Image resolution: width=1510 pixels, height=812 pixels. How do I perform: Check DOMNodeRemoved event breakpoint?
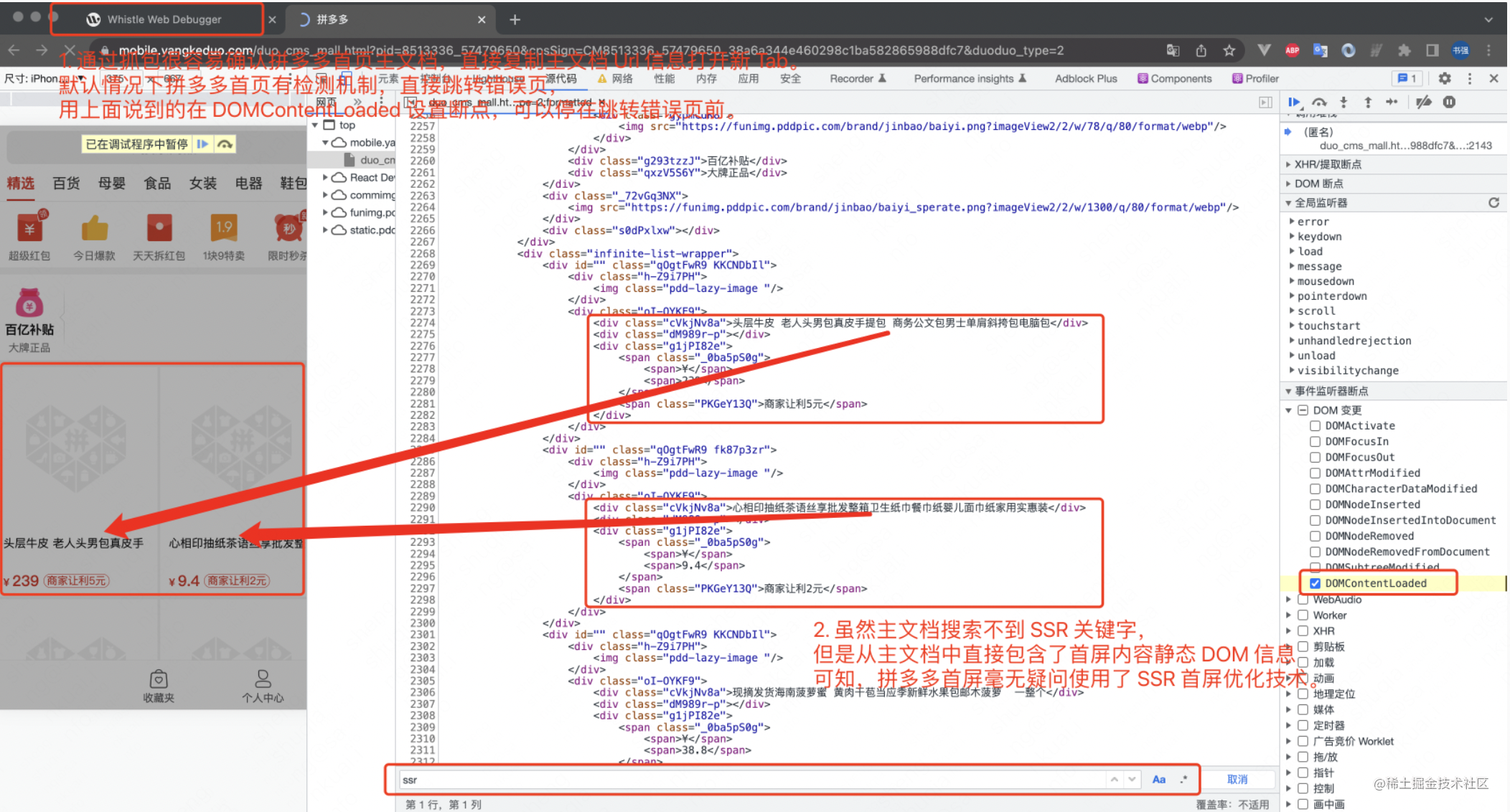tap(1315, 536)
